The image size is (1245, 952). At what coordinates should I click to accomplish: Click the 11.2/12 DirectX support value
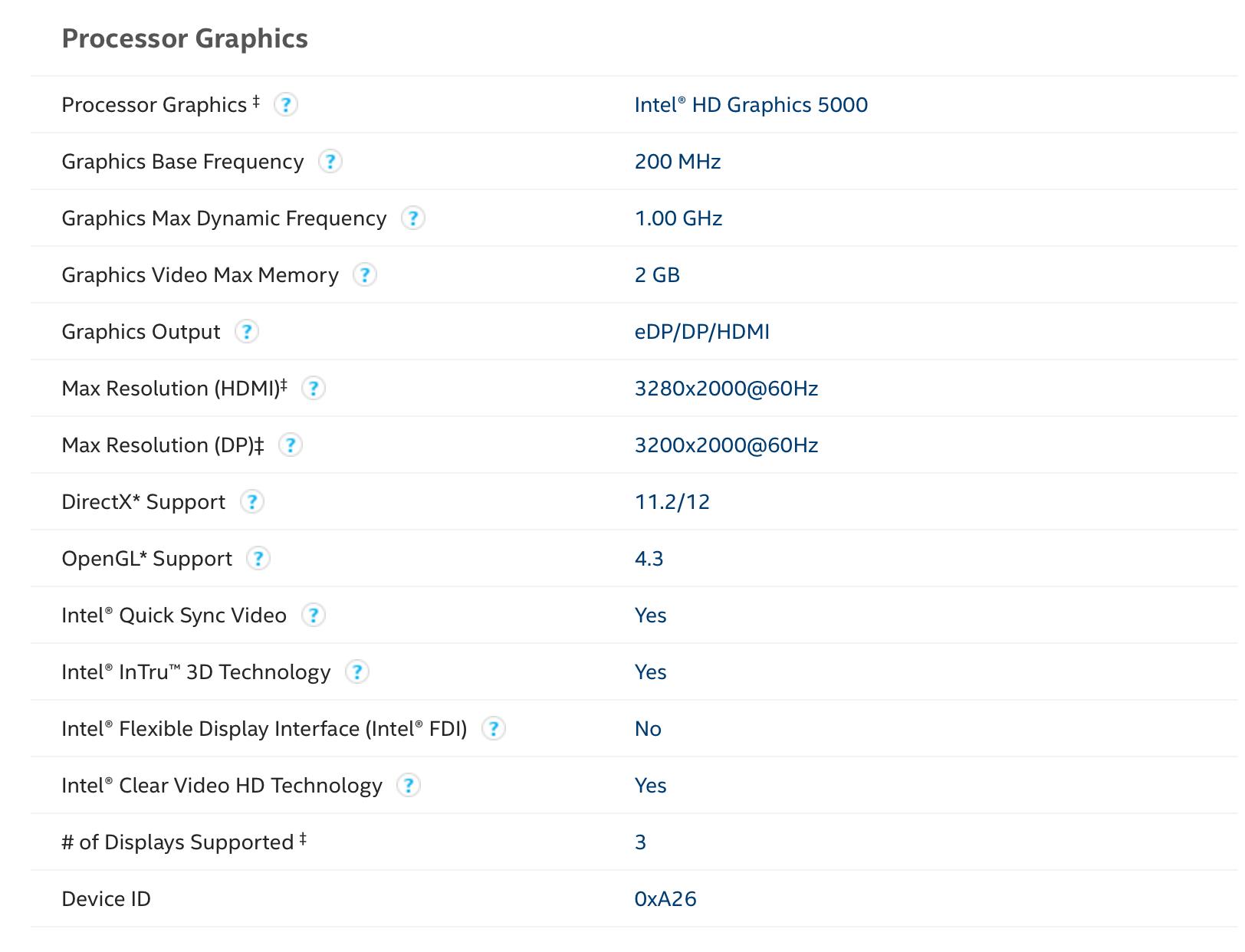coord(672,502)
